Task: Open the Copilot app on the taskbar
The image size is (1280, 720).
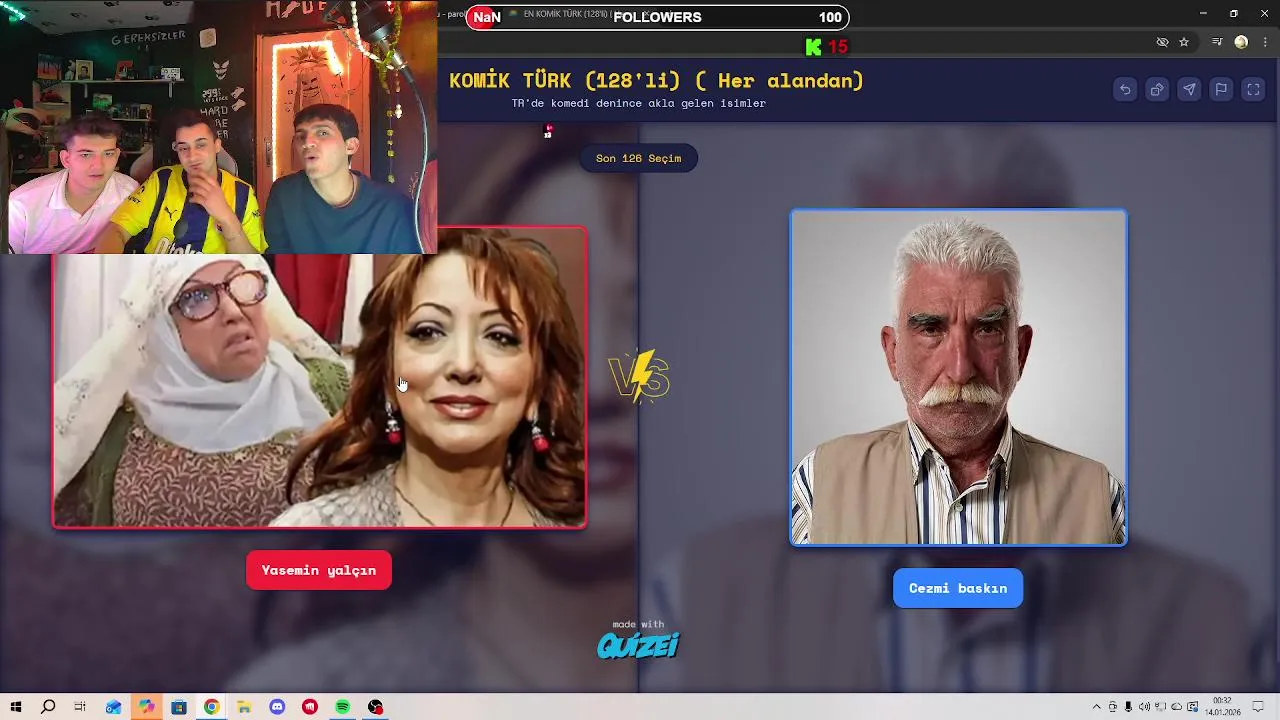Action: pos(146,707)
